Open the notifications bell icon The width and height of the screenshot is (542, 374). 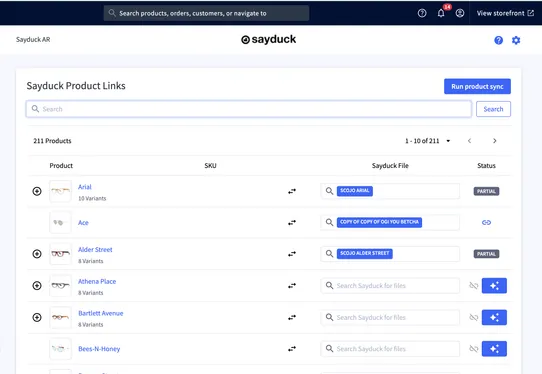[x=441, y=13]
